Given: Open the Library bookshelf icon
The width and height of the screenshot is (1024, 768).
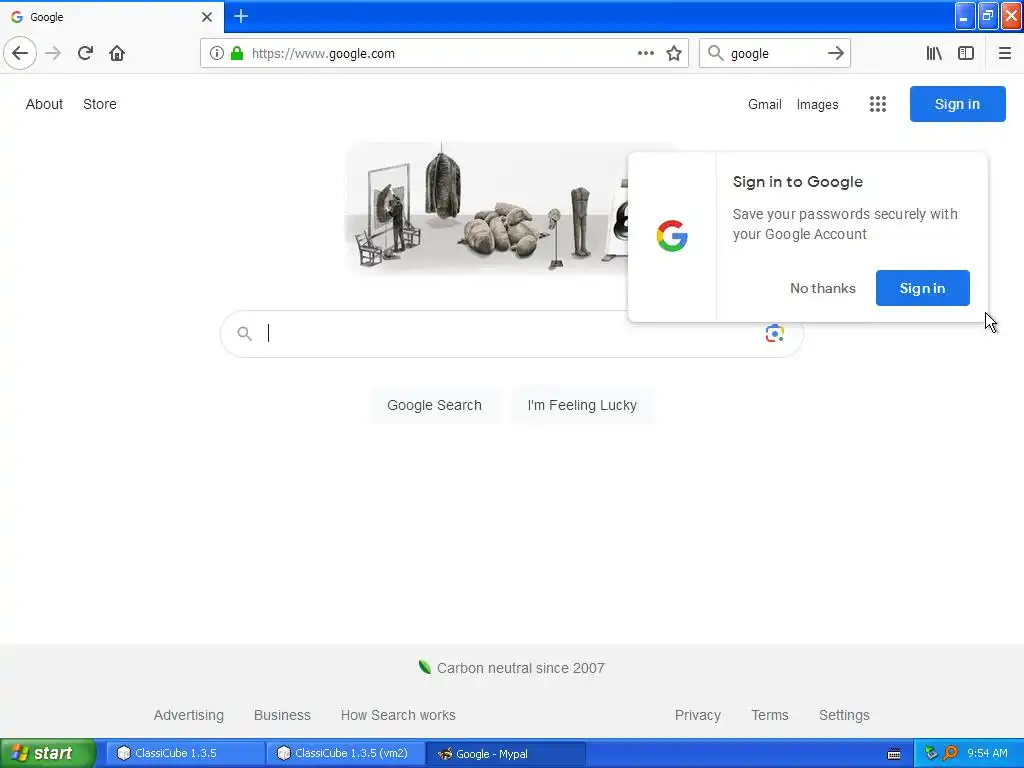Looking at the screenshot, I should [x=934, y=53].
